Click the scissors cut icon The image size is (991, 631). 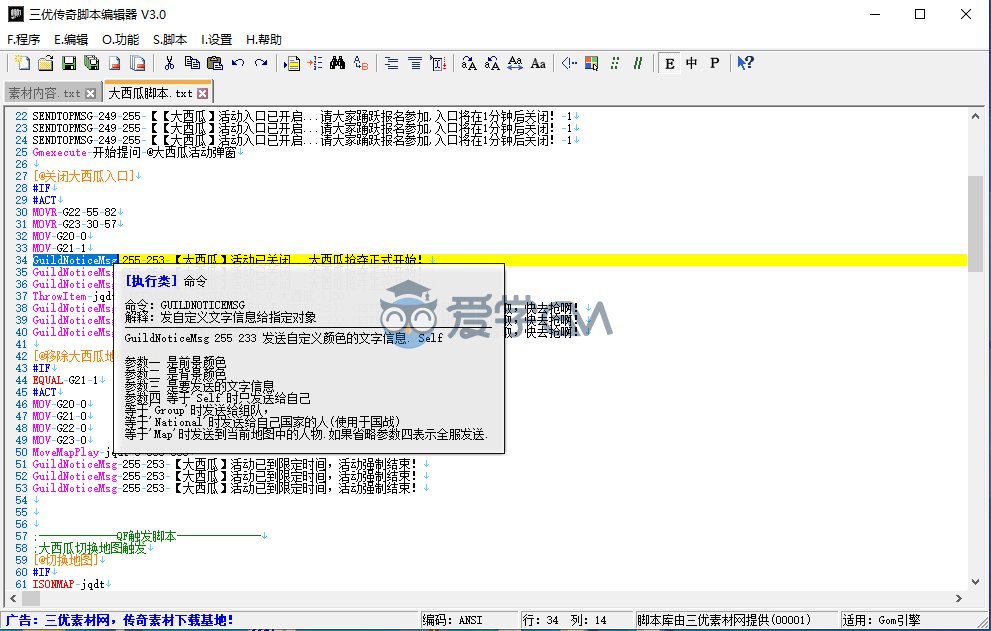(169, 63)
